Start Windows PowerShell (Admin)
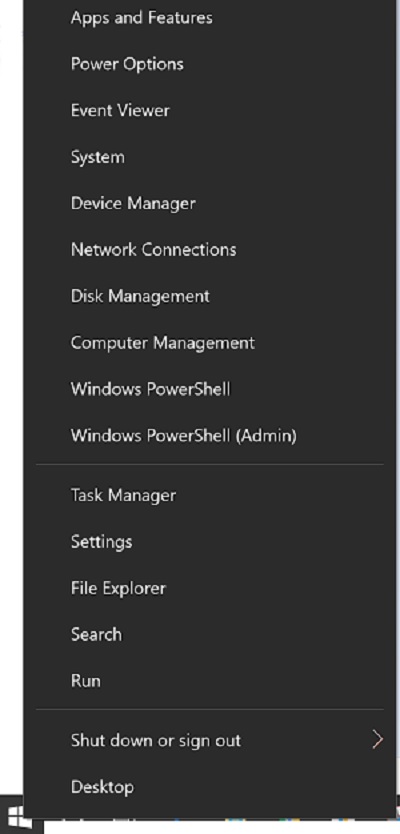 click(184, 436)
